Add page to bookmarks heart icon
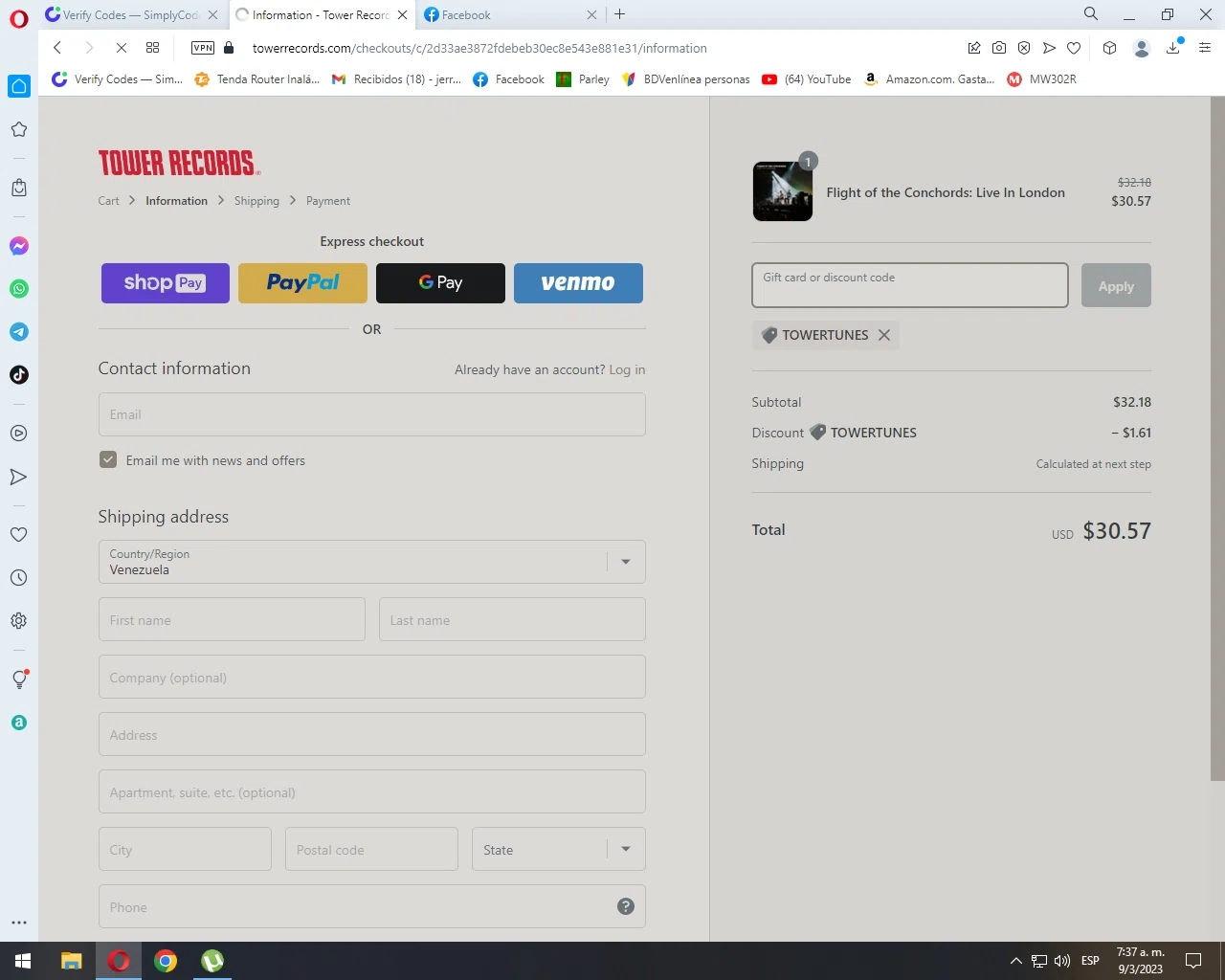 click(x=1074, y=48)
